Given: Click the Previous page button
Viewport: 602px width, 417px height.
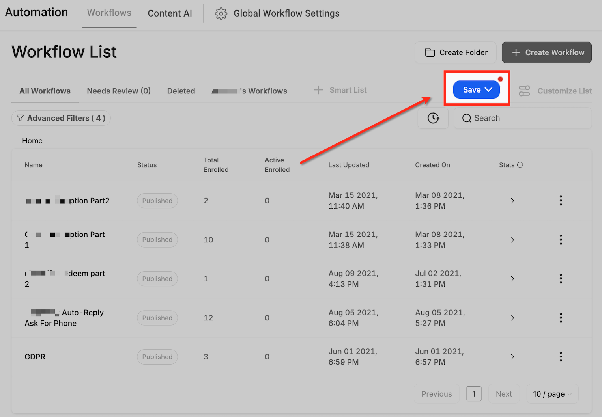Looking at the screenshot, I should coord(437,394).
